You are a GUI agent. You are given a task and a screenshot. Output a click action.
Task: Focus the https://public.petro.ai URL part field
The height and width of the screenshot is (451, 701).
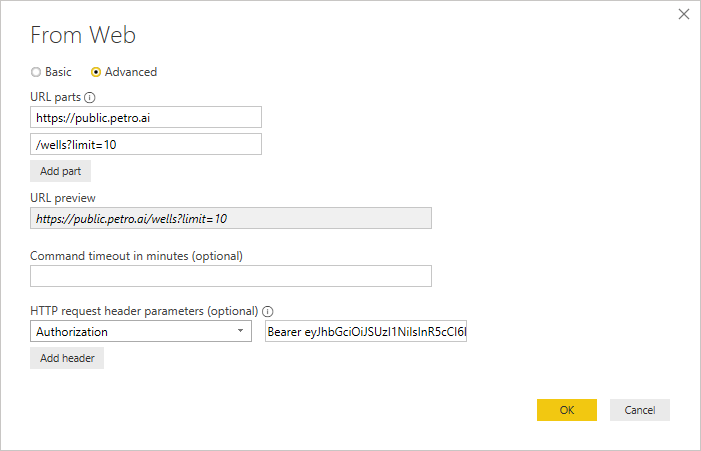(146, 118)
